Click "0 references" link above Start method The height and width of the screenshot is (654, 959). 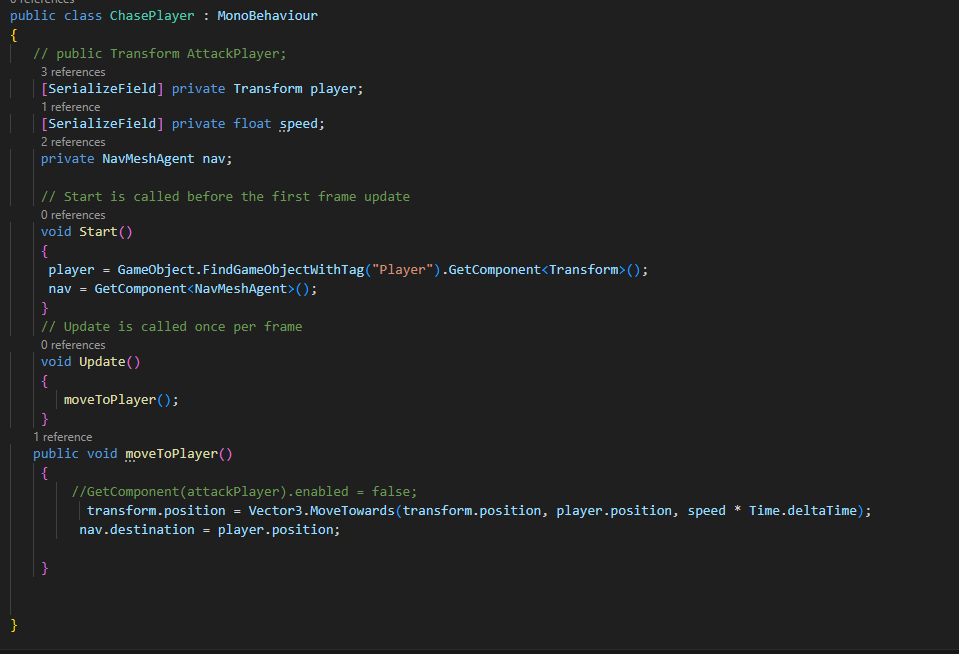point(73,215)
